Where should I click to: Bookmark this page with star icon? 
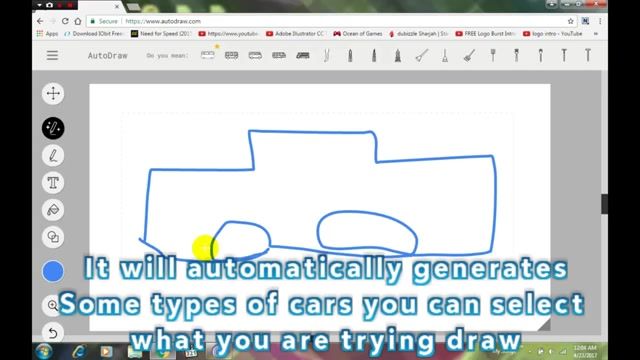(x=570, y=21)
